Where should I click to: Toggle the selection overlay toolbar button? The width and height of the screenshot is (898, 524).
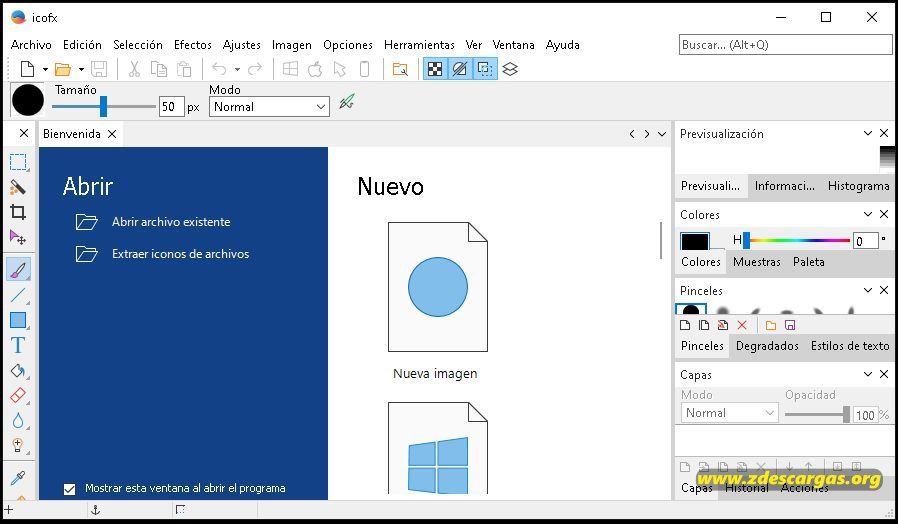tap(485, 69)
